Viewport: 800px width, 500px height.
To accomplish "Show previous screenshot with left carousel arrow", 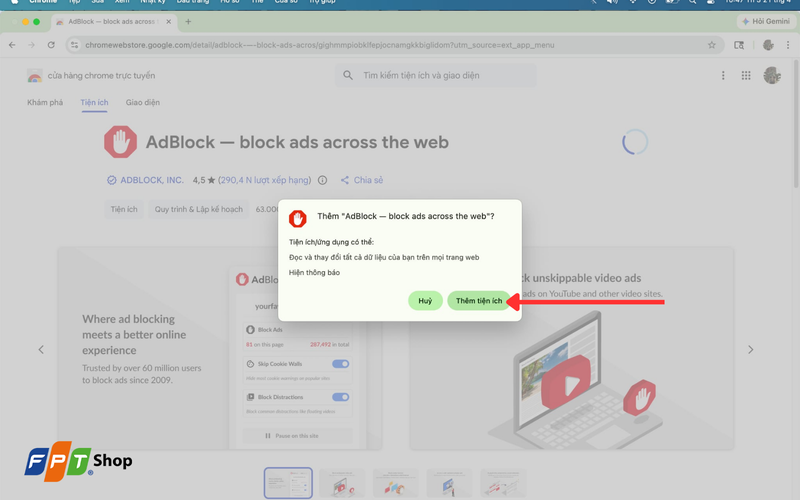I will (x=41, y=349).
